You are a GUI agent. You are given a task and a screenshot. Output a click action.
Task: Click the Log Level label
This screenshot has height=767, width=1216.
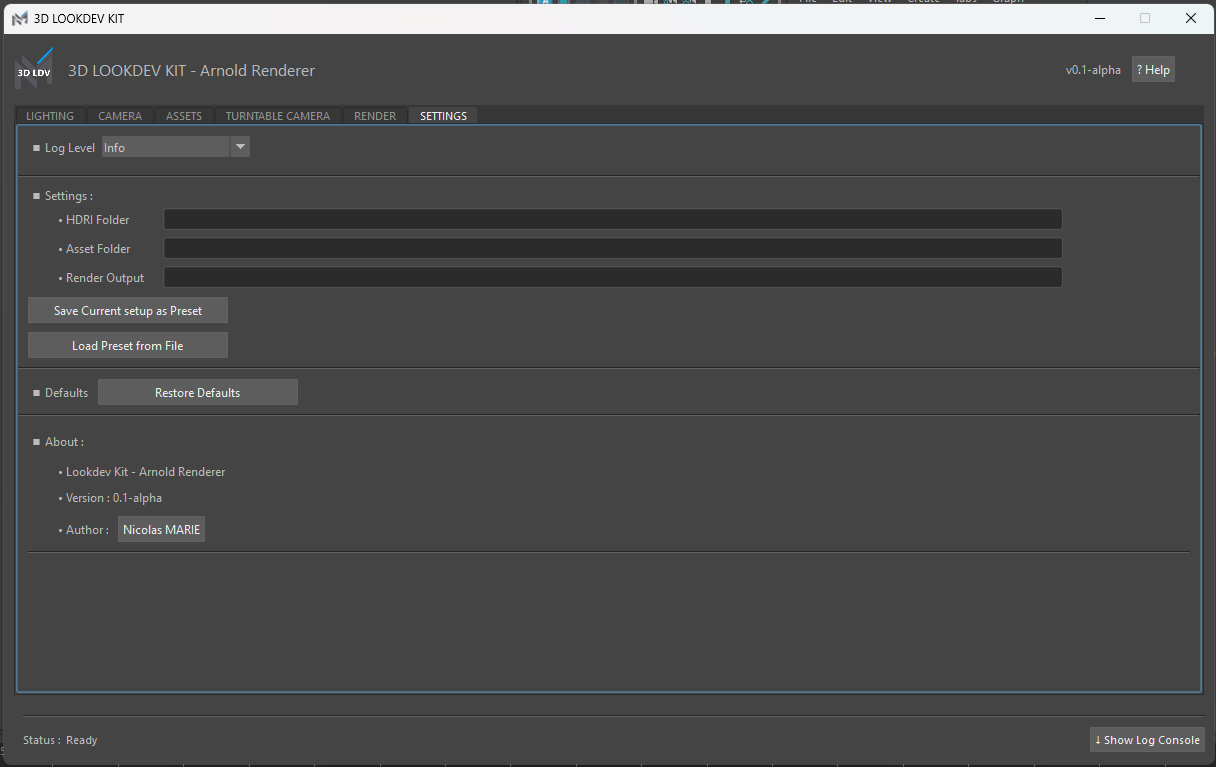pyautogui.click(x=70, y=148)
